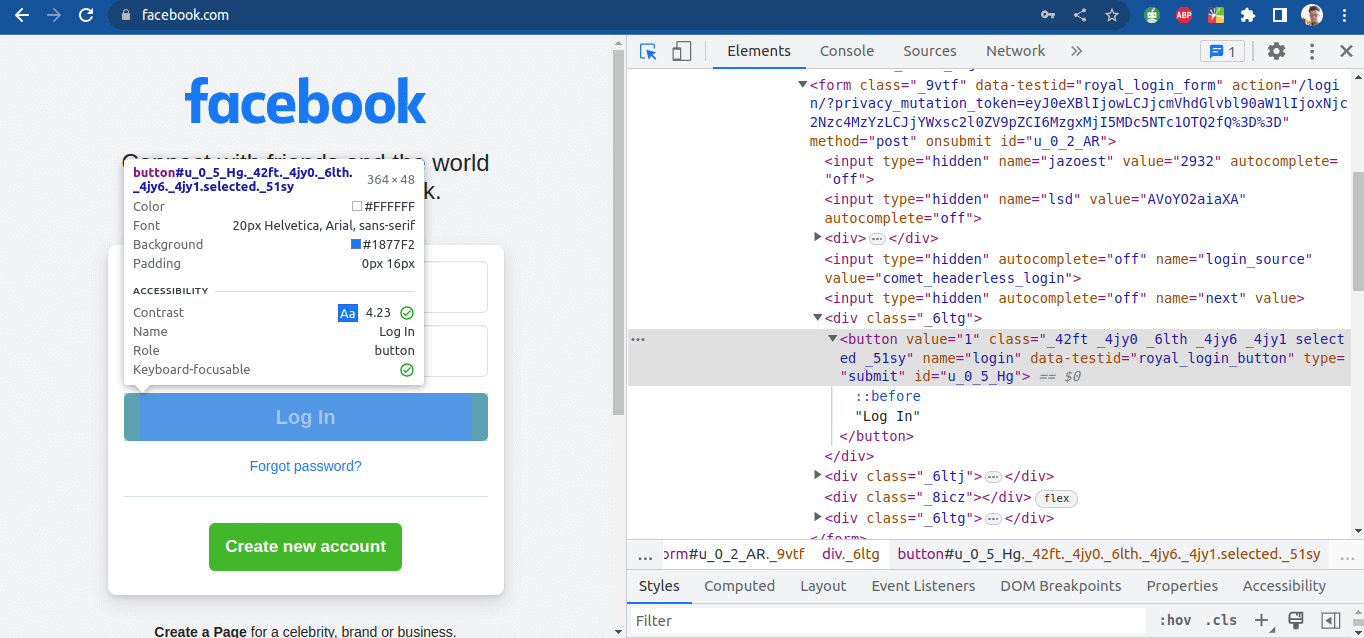Select the ::before pseudo-element
The height and width of the screenshot is (638, 1364).
[x=888, y=396]
